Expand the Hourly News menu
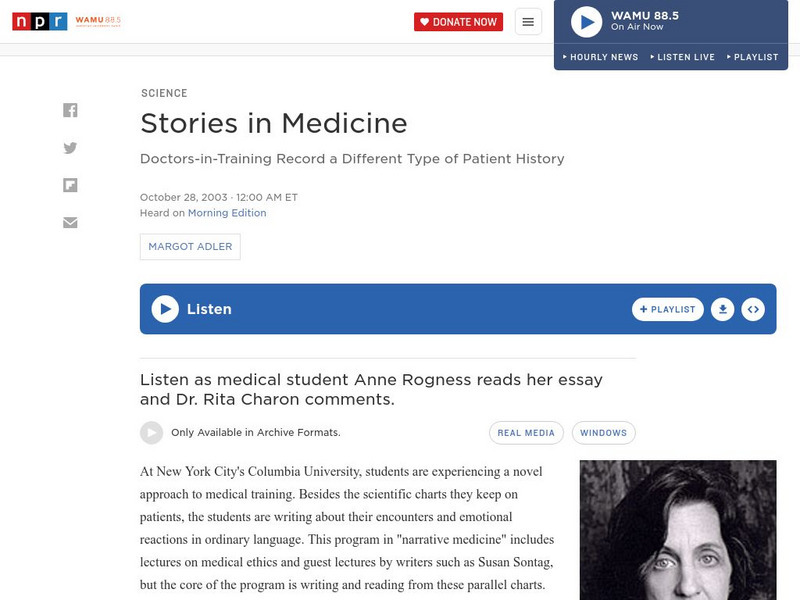Screen dimensions: 800x600 (601, 57)
